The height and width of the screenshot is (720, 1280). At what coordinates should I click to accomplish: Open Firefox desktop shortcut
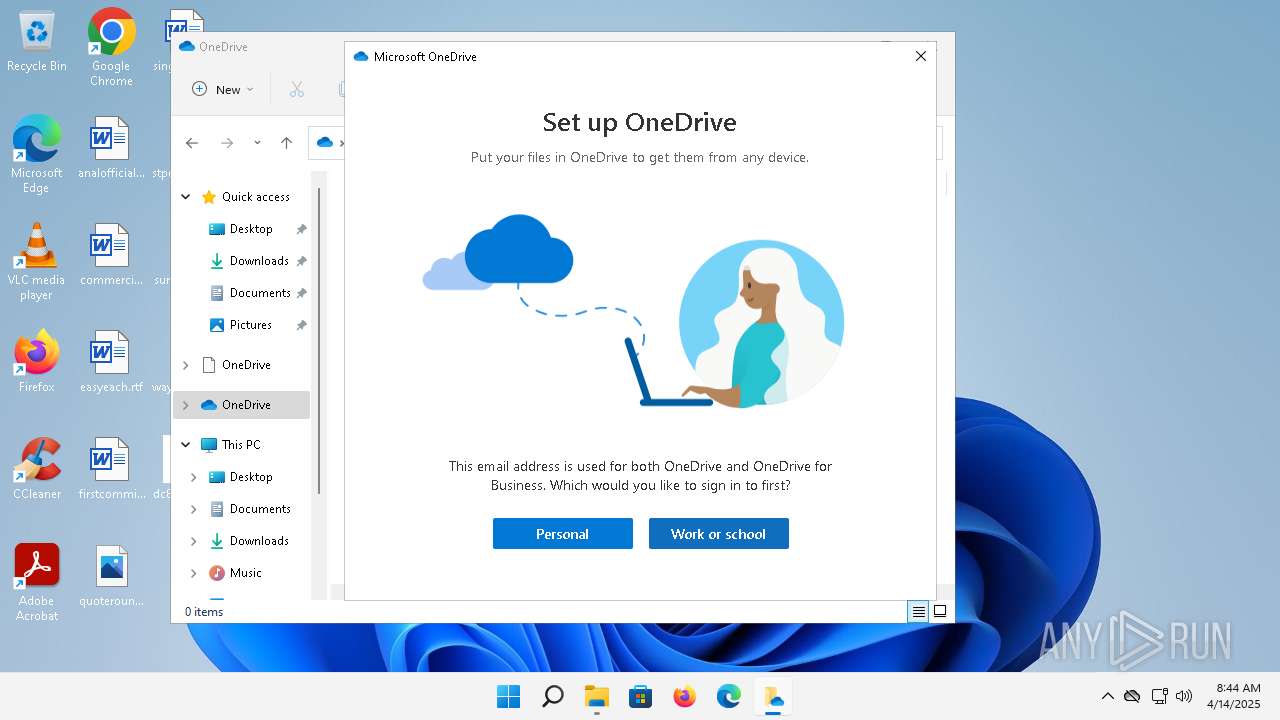point(37,361)
